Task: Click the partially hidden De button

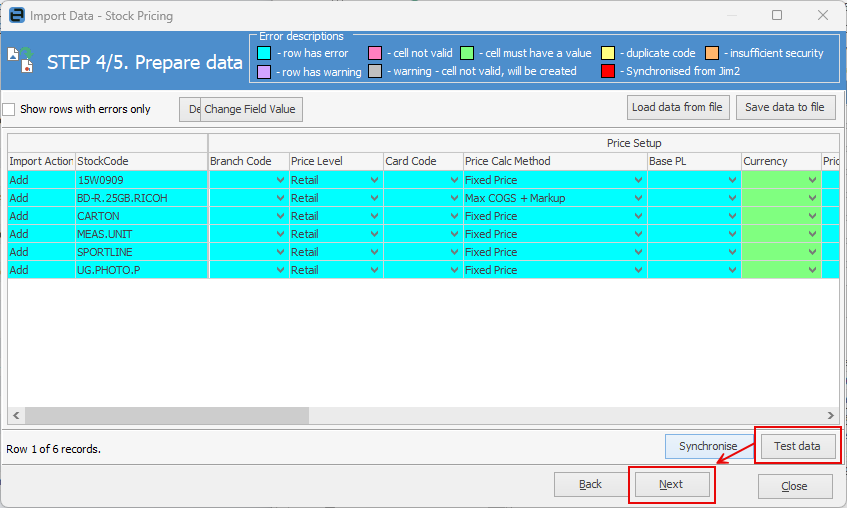Action: tap(190, 109)
